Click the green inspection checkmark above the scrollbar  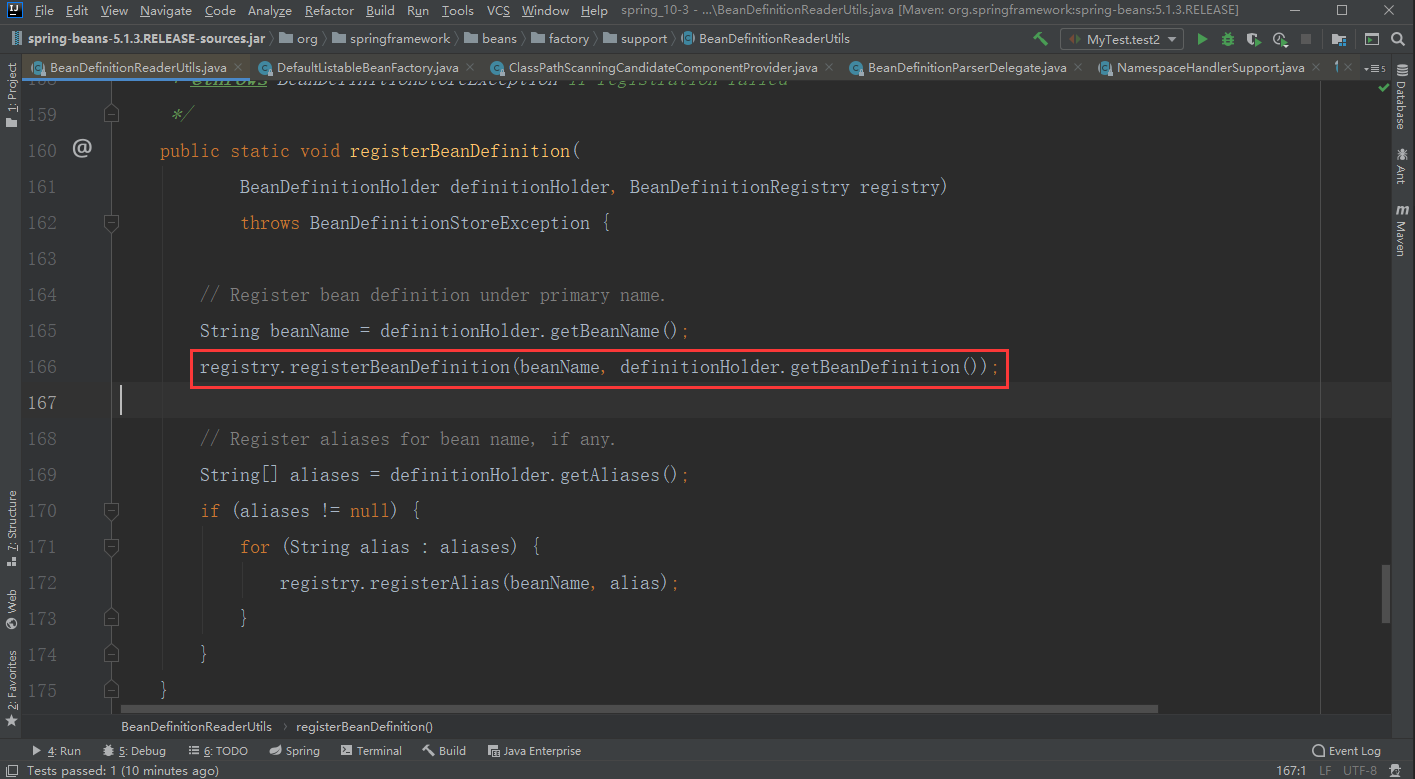click(x=1383, y=88)
